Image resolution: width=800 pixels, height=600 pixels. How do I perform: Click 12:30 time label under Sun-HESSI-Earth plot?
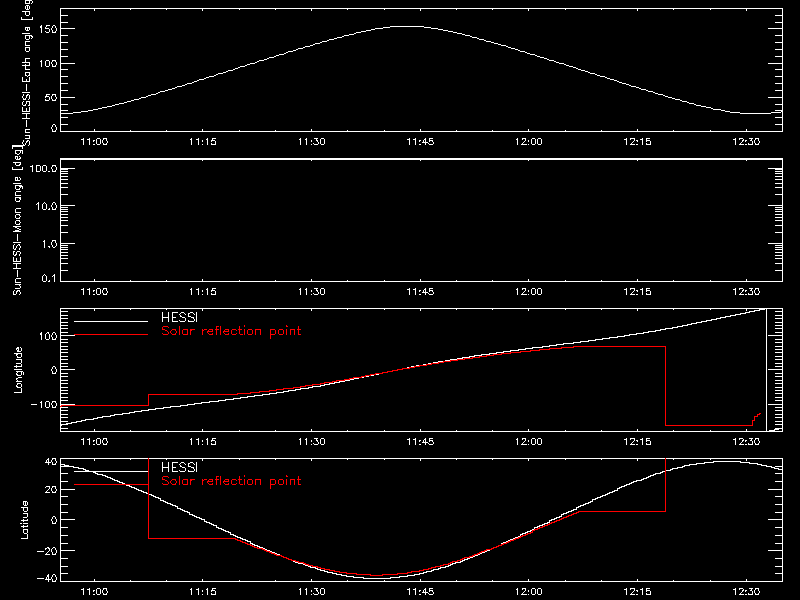[746, 142]
